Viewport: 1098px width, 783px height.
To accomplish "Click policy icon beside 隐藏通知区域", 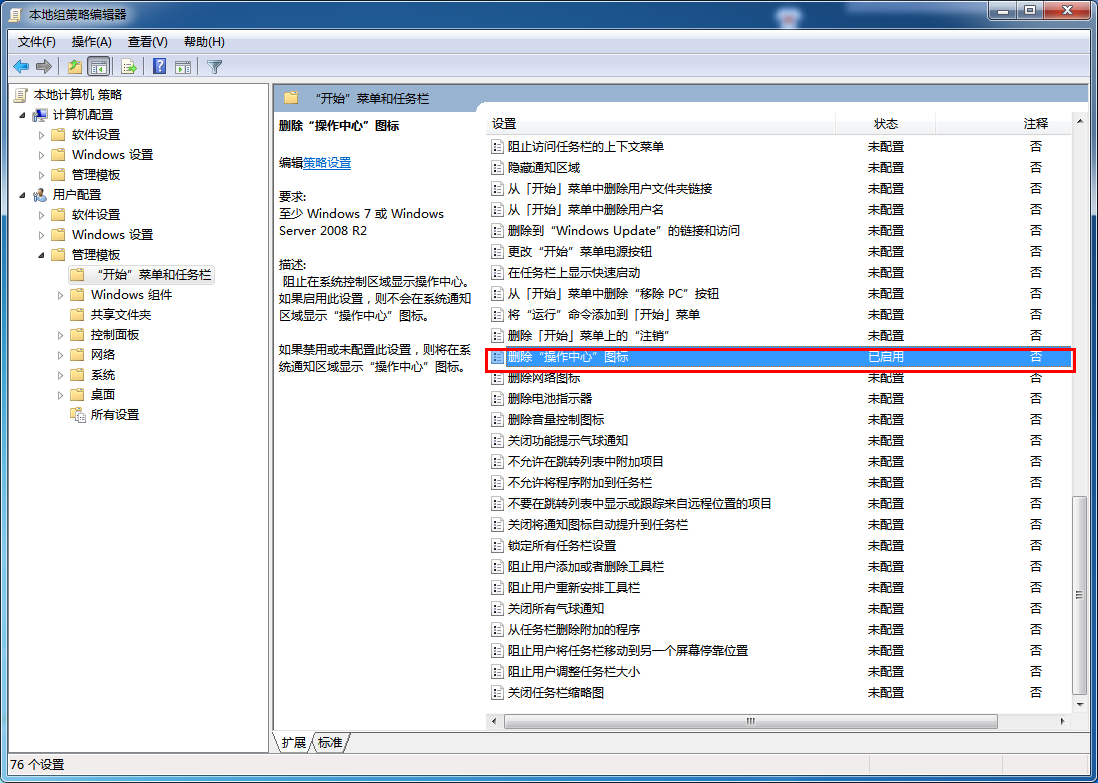I will [497, 167].
